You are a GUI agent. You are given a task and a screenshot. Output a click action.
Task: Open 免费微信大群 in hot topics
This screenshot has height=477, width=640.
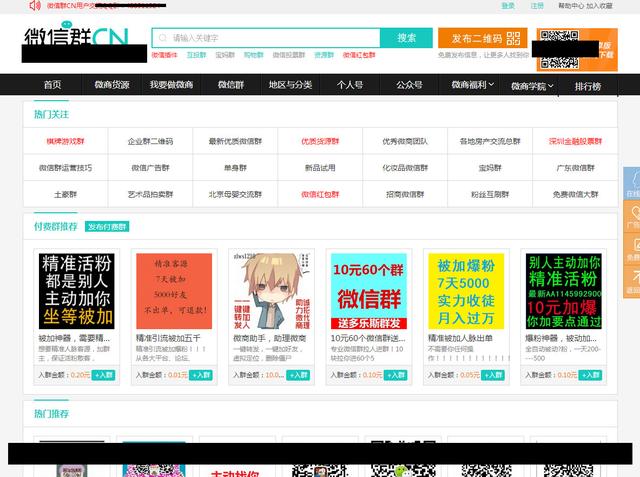click(575, 194)
